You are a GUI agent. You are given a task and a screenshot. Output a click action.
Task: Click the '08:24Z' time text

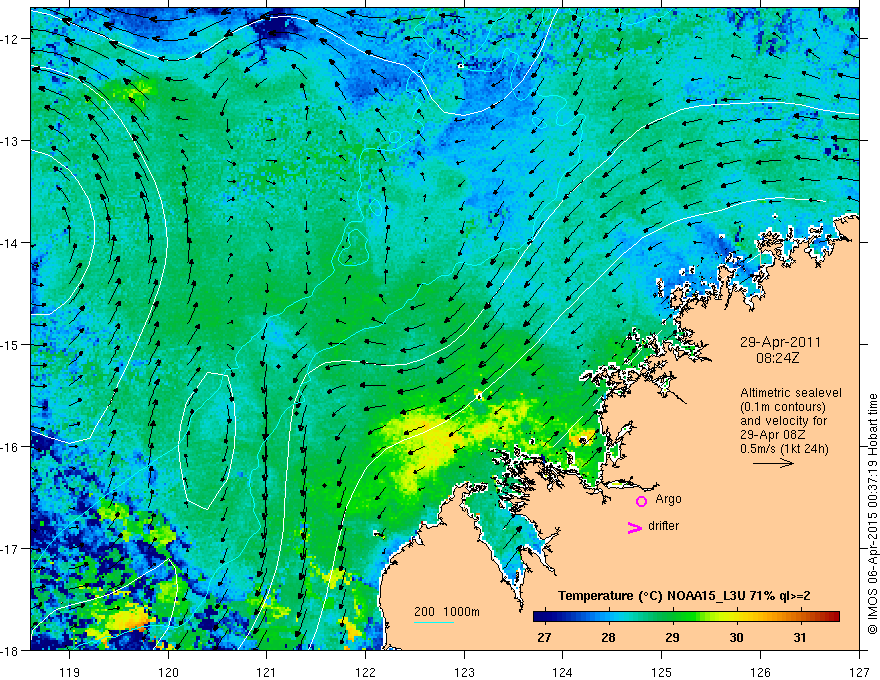click(x=777, y=358)
